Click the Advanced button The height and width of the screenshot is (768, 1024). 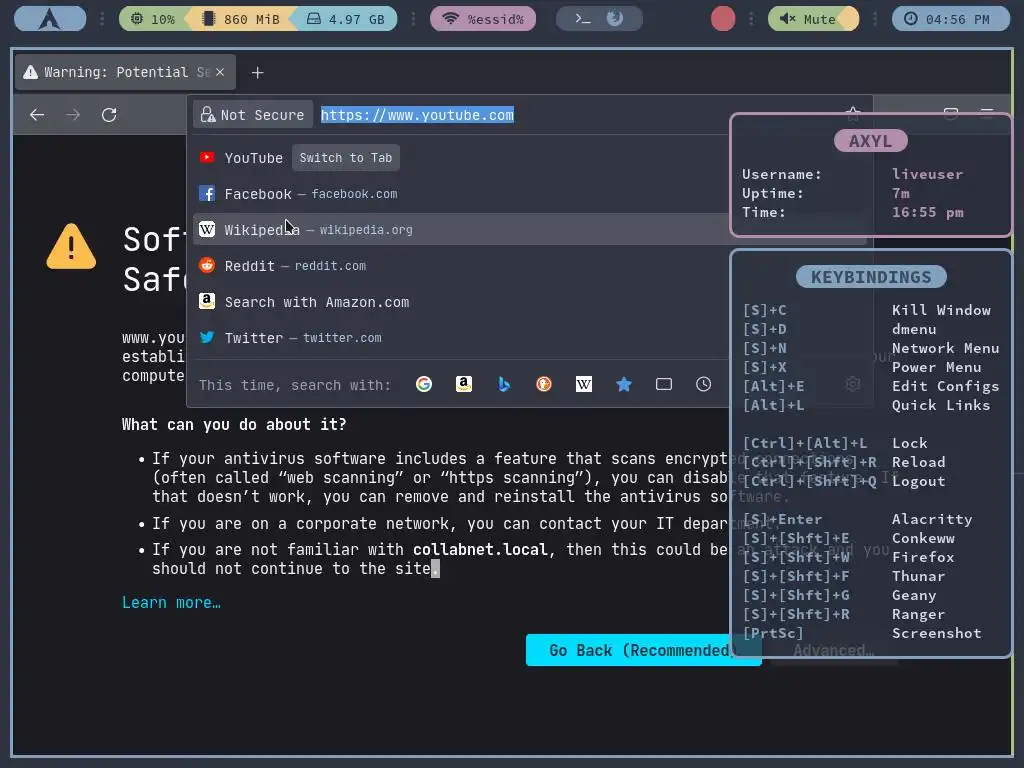[x=833, y=650]
